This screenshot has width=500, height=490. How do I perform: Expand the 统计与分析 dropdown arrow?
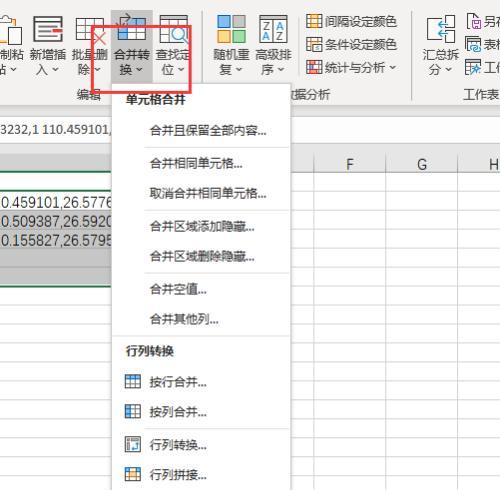point(393,68)
